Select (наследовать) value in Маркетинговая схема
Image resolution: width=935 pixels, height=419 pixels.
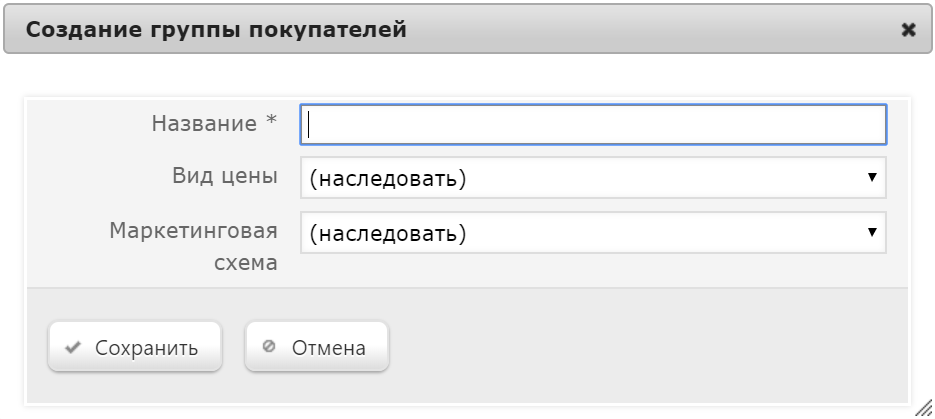point(387,233)
